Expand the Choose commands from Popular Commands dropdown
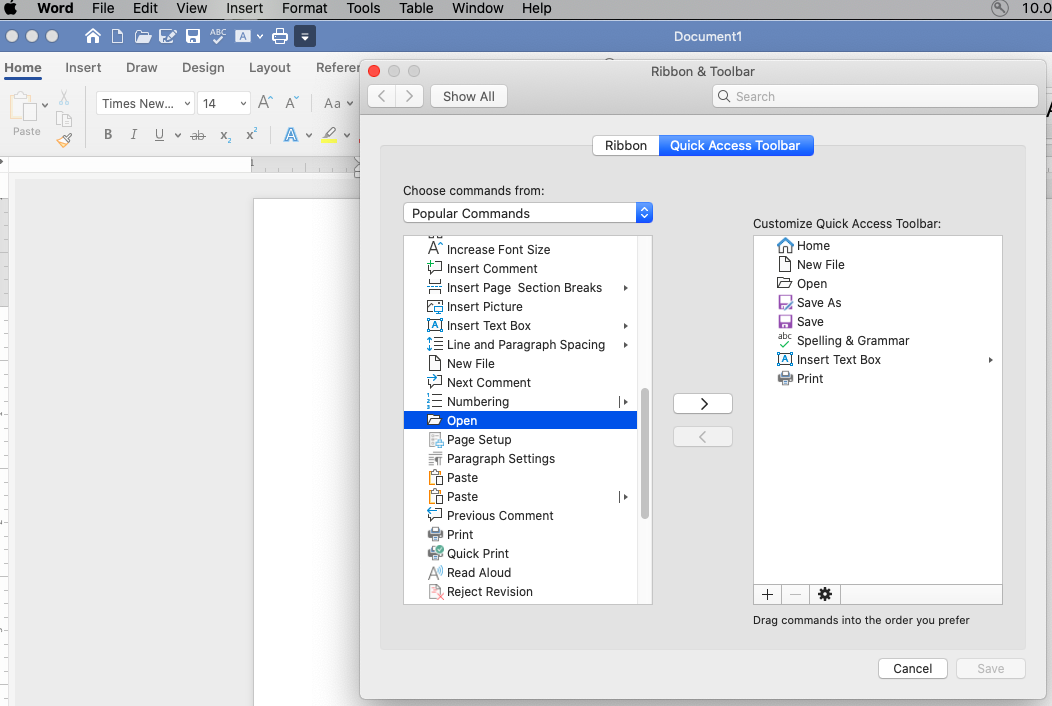Screen dimensions: 1052x706 (x=528, y=213)
